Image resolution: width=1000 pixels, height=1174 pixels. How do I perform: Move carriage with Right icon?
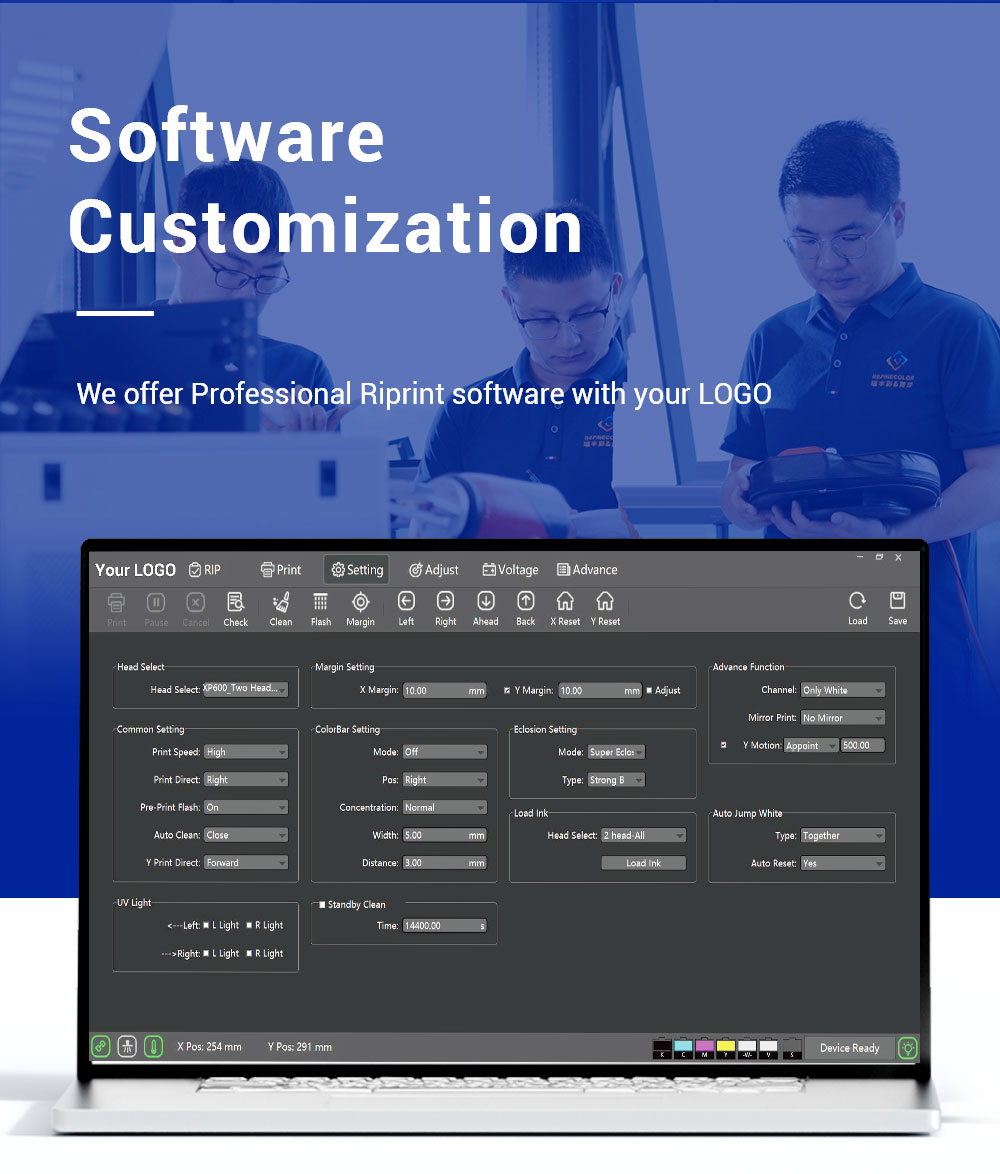click(445, 608)
